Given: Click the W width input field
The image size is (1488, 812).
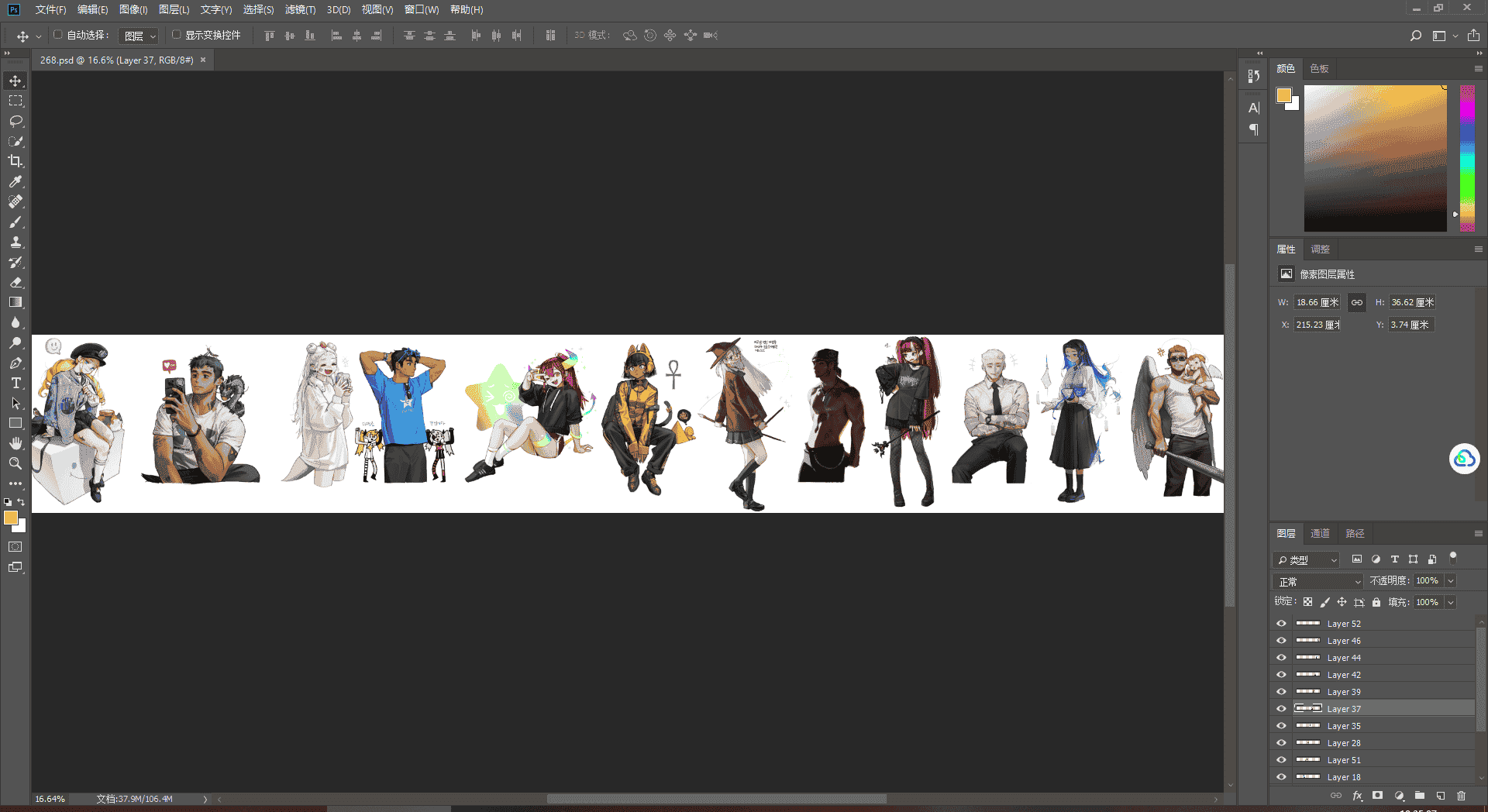Looking at the screenshot, I should coord(1317,302).
